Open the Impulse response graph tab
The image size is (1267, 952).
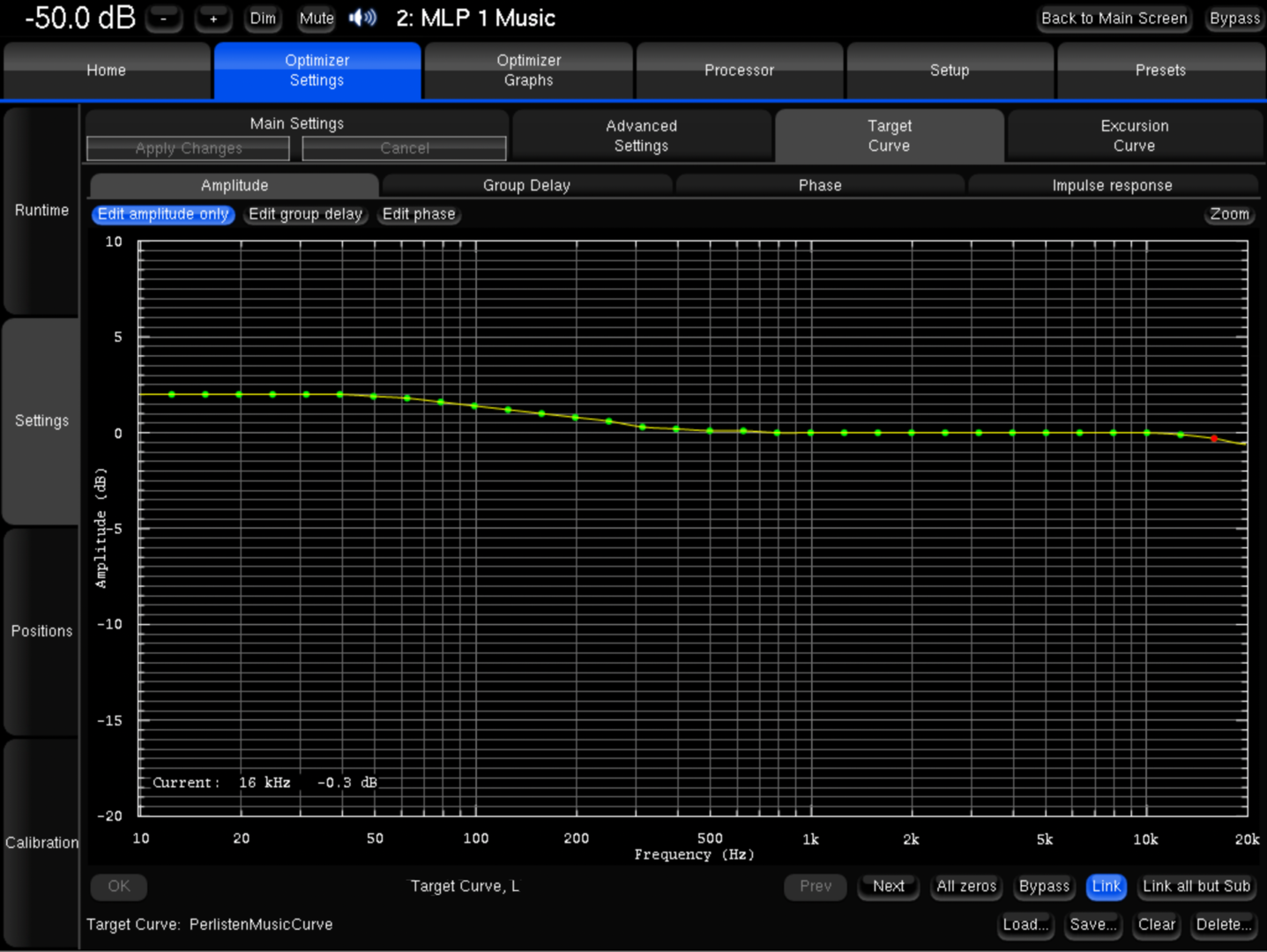coord(1113,185)
